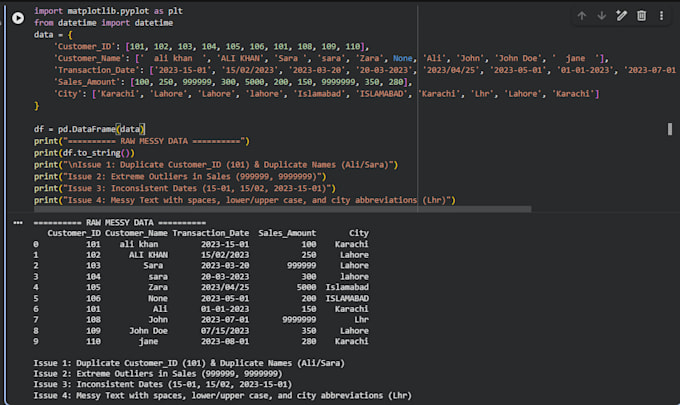680x405 pixels.
Task: Click 'Lhr' city value in output row 7
Action: pos(361,320)
